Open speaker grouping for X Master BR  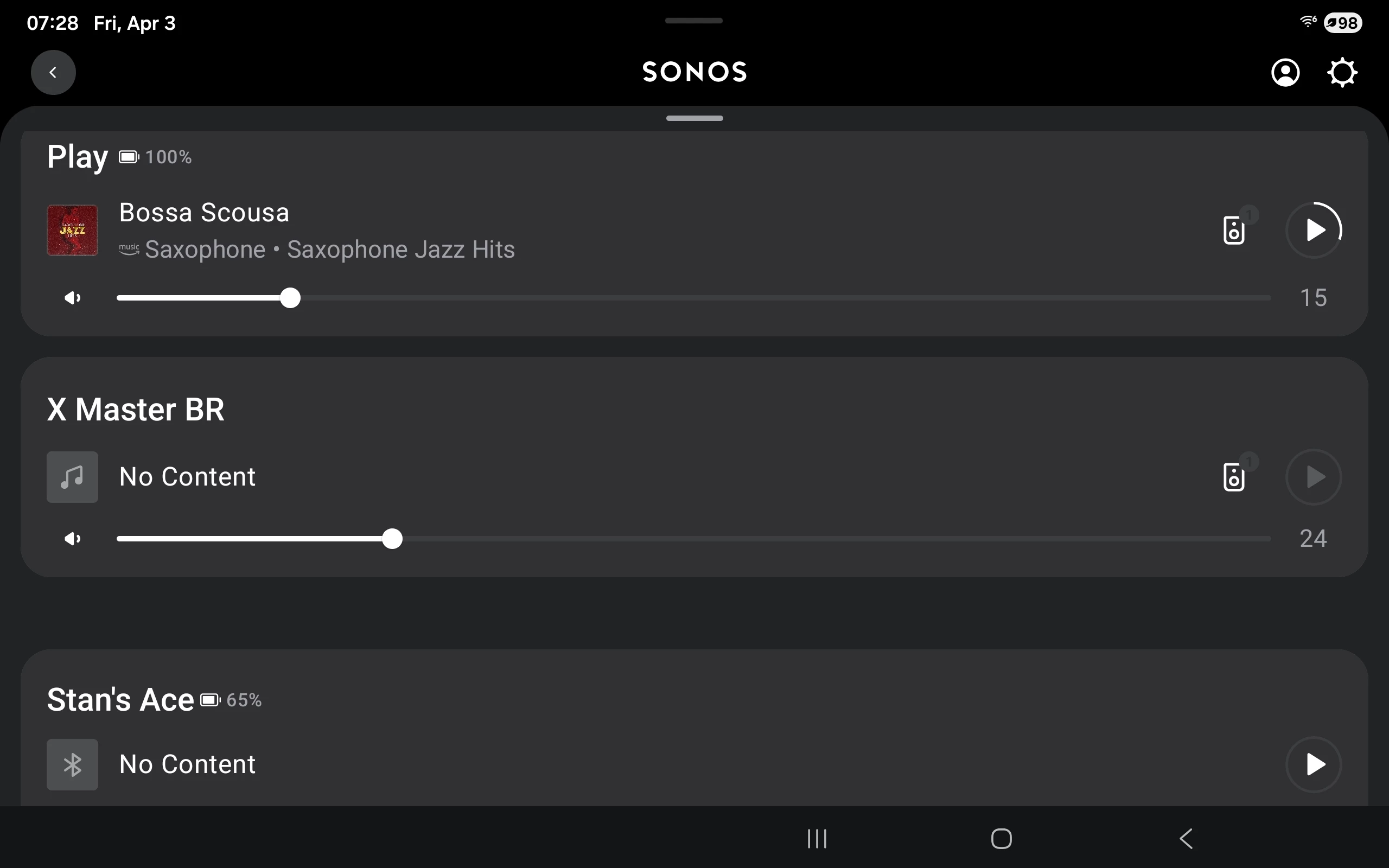(x=1234, y=477)
